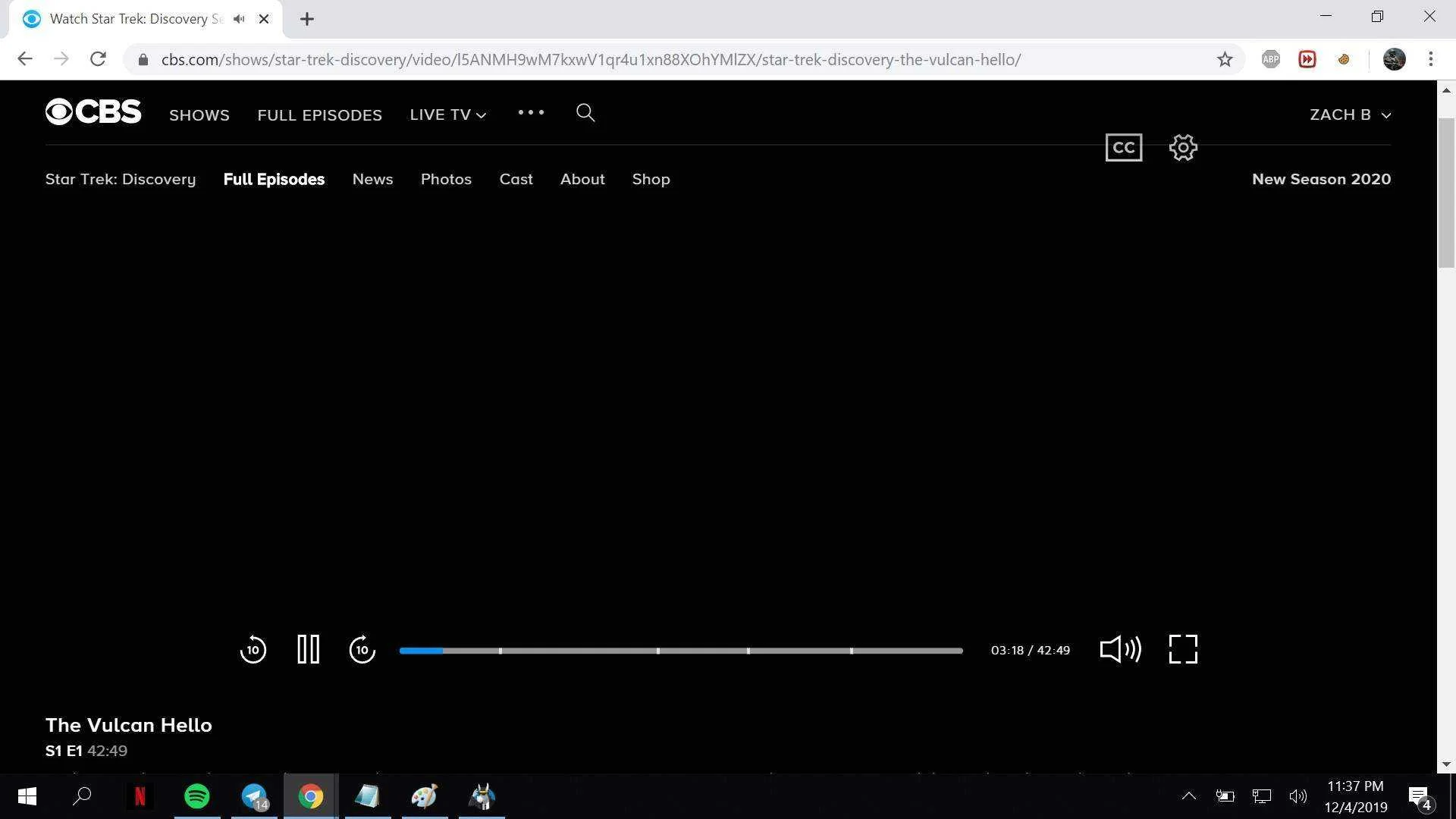Open the Chrome profile avatar

point(1395,59)
